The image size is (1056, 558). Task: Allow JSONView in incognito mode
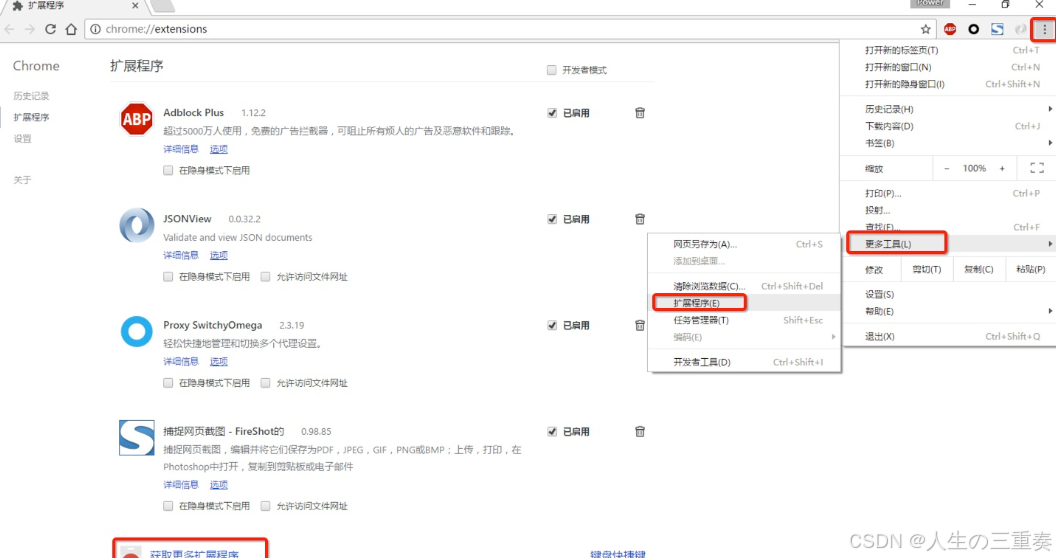168,277
